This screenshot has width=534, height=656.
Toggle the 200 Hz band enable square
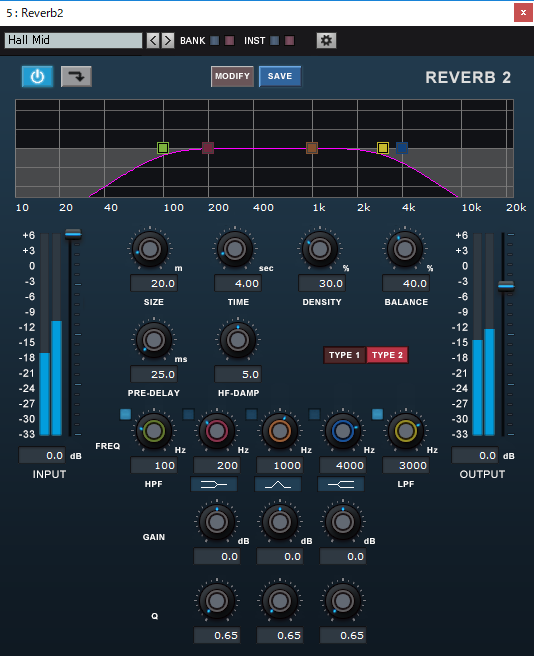click(x=189, y=414)
